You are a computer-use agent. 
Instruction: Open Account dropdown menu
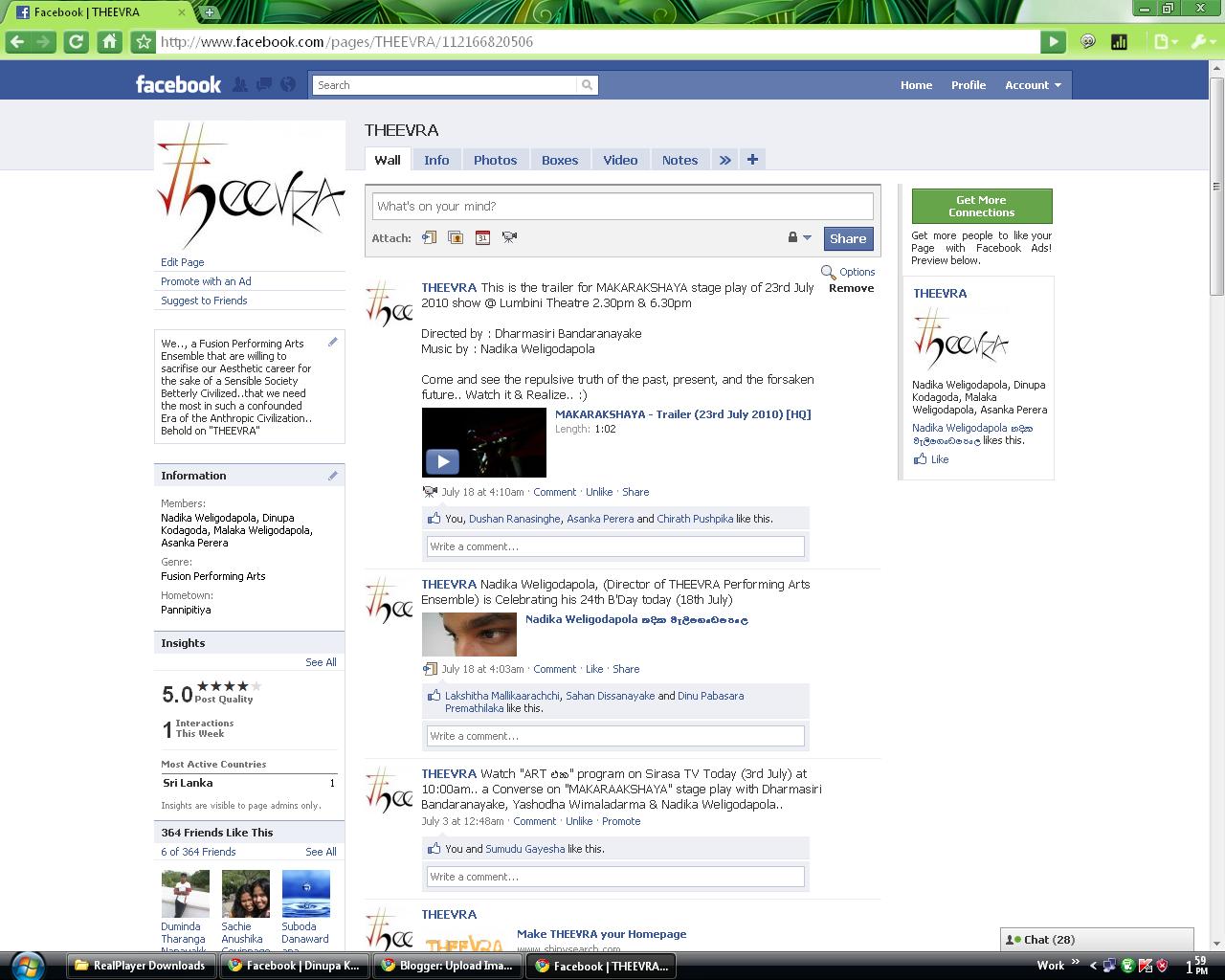click(1033, 84)
